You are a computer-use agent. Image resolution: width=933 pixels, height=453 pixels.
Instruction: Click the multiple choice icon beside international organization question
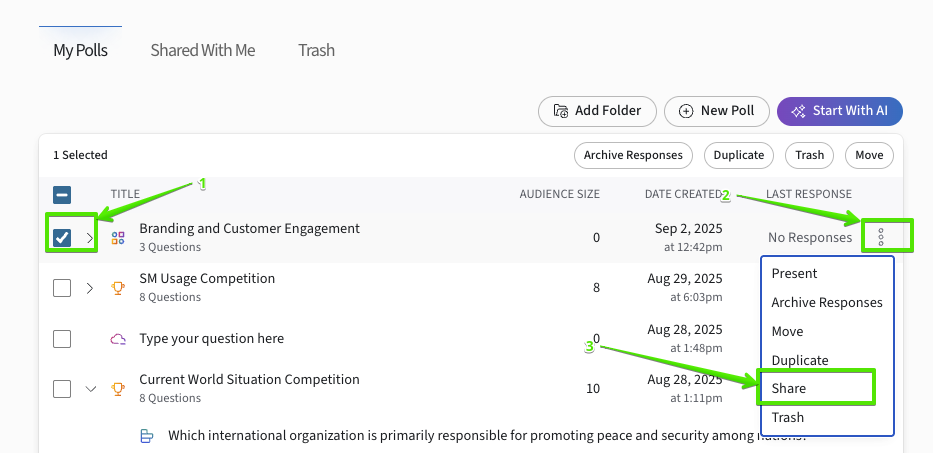tap(147, 436)
